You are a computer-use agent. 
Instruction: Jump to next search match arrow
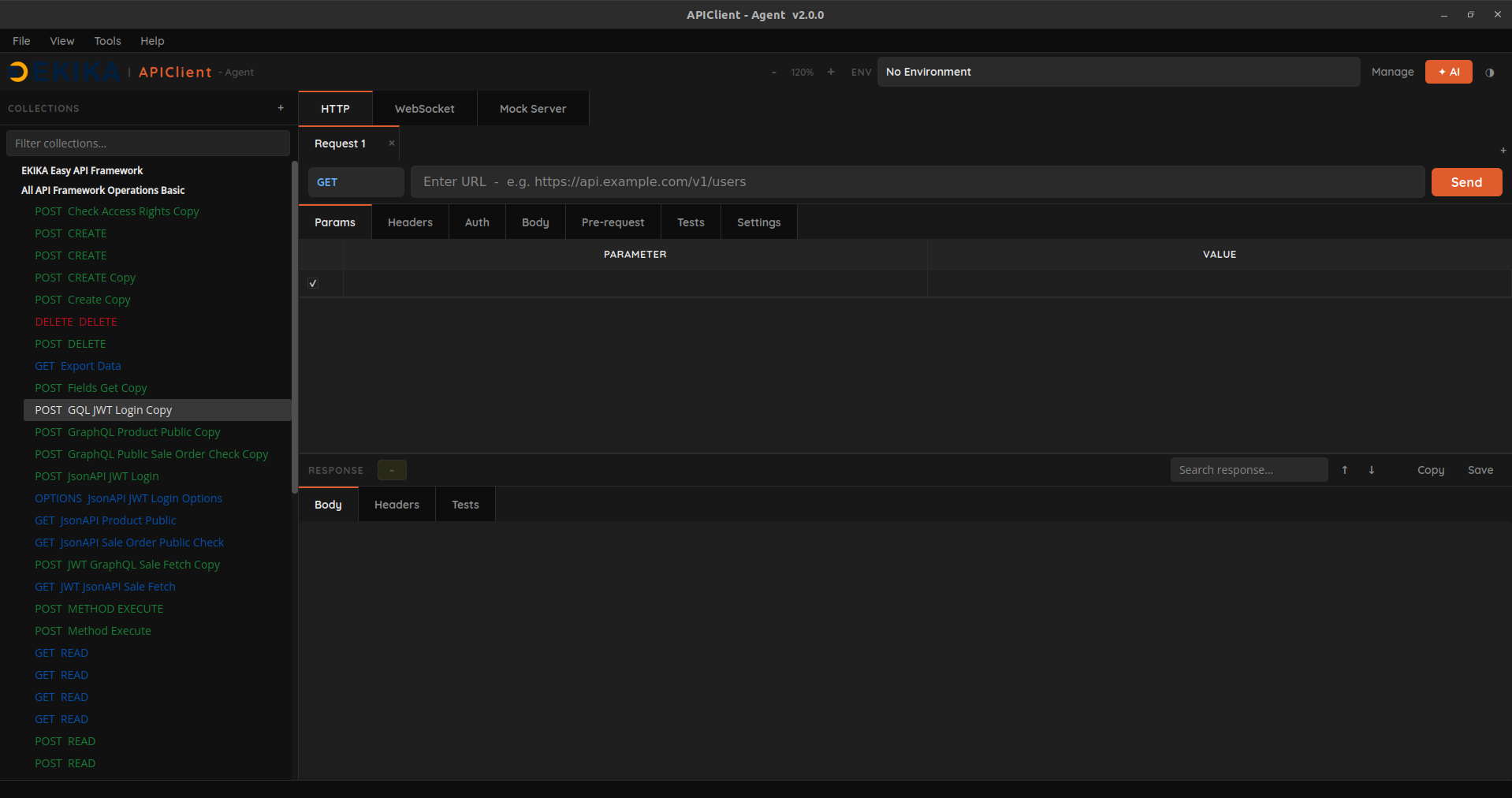click(1371, 470)
